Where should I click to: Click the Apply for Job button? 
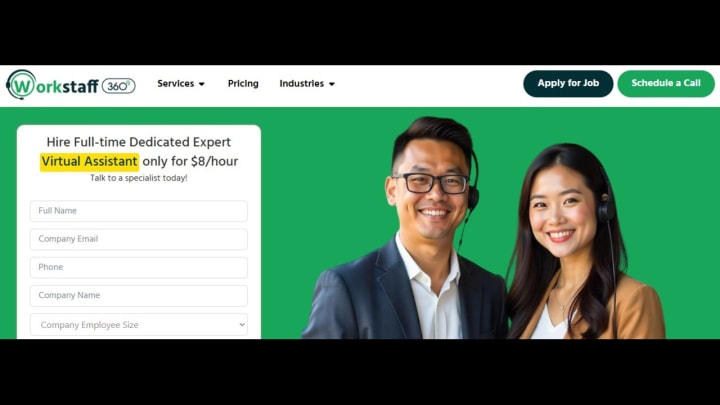568,84
